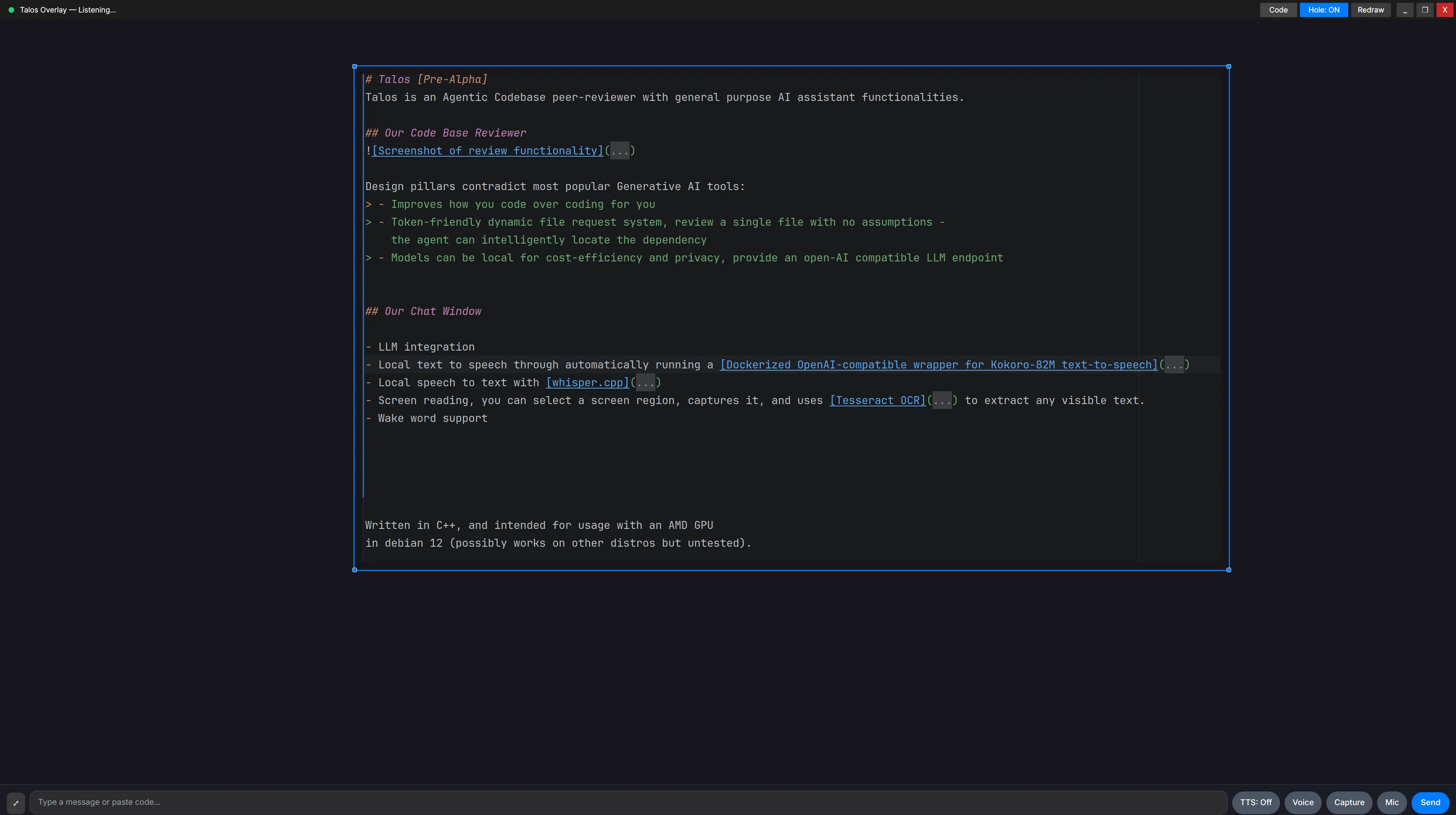Click 'Token-friendly dynamic file request system' line

tap(655, 222)
